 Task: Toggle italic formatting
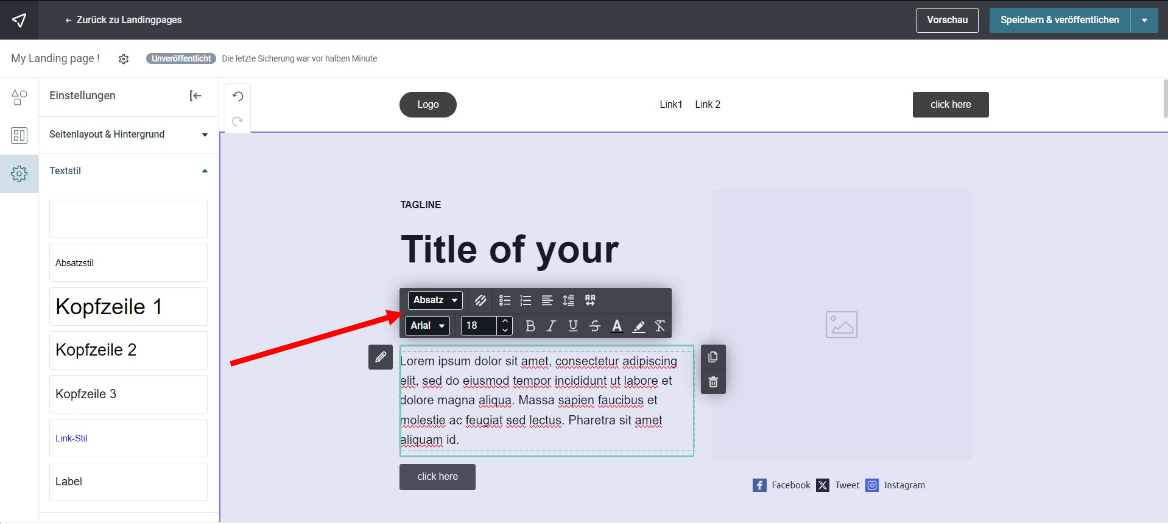click(552, 326)
